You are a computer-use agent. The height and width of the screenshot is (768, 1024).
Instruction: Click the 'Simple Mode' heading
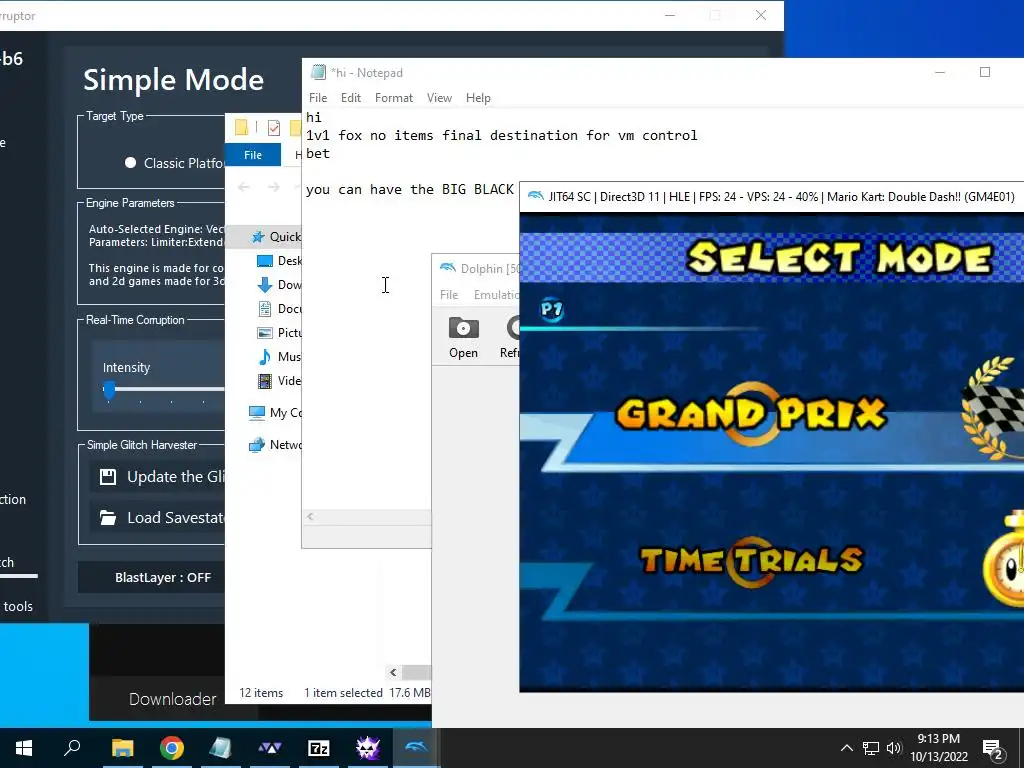pos(174,80)
